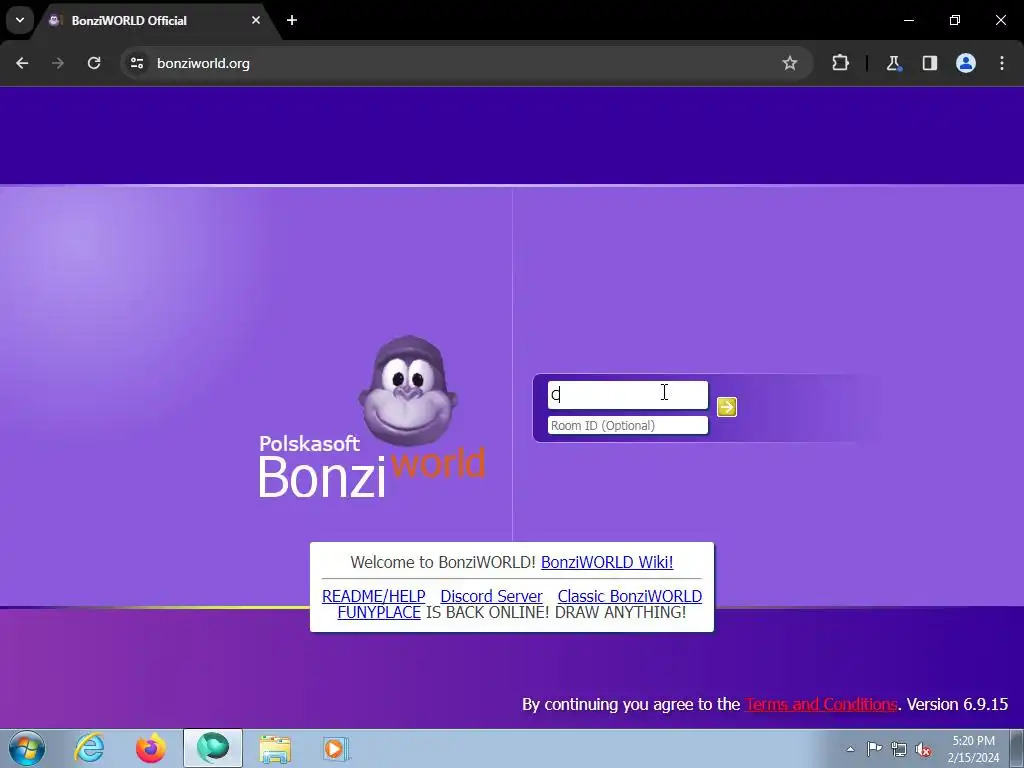Open the Extensions puzzle icon
This screenshot has width=1024, height=768.
[840, 63]
